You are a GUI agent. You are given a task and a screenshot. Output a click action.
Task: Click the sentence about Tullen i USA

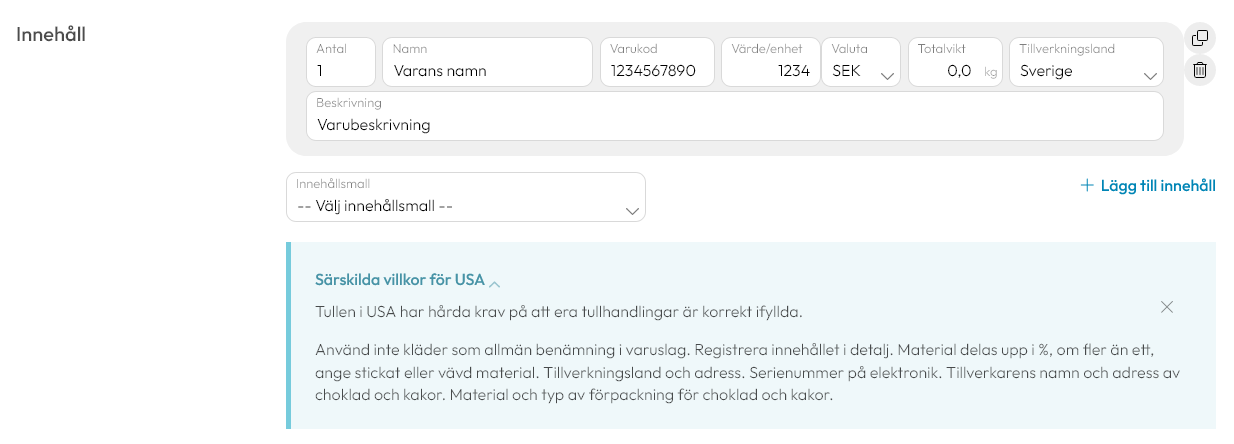pos(559,311)
